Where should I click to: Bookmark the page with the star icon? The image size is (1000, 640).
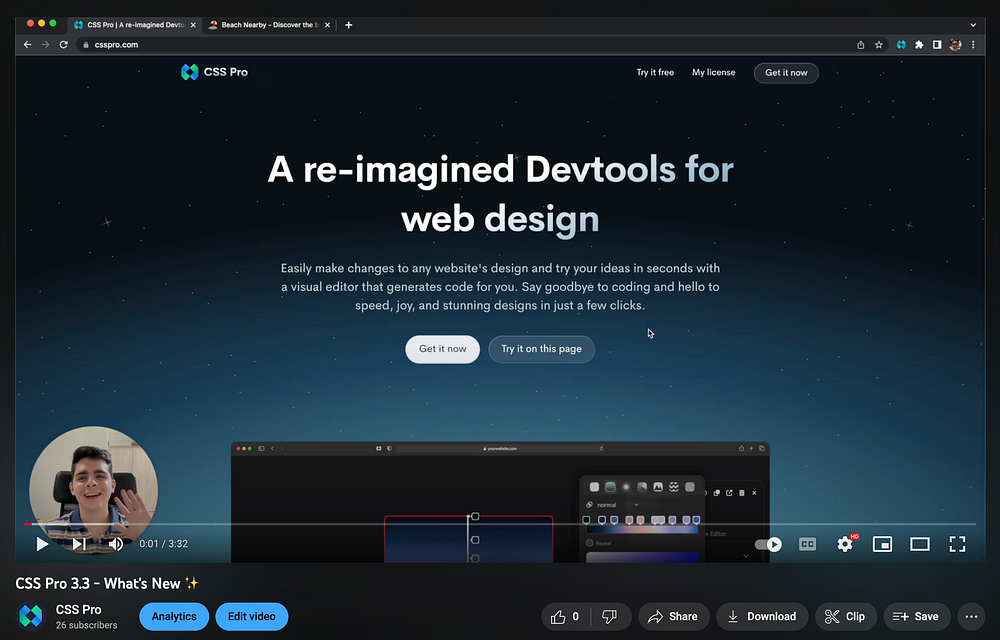[x=879, y=45]
